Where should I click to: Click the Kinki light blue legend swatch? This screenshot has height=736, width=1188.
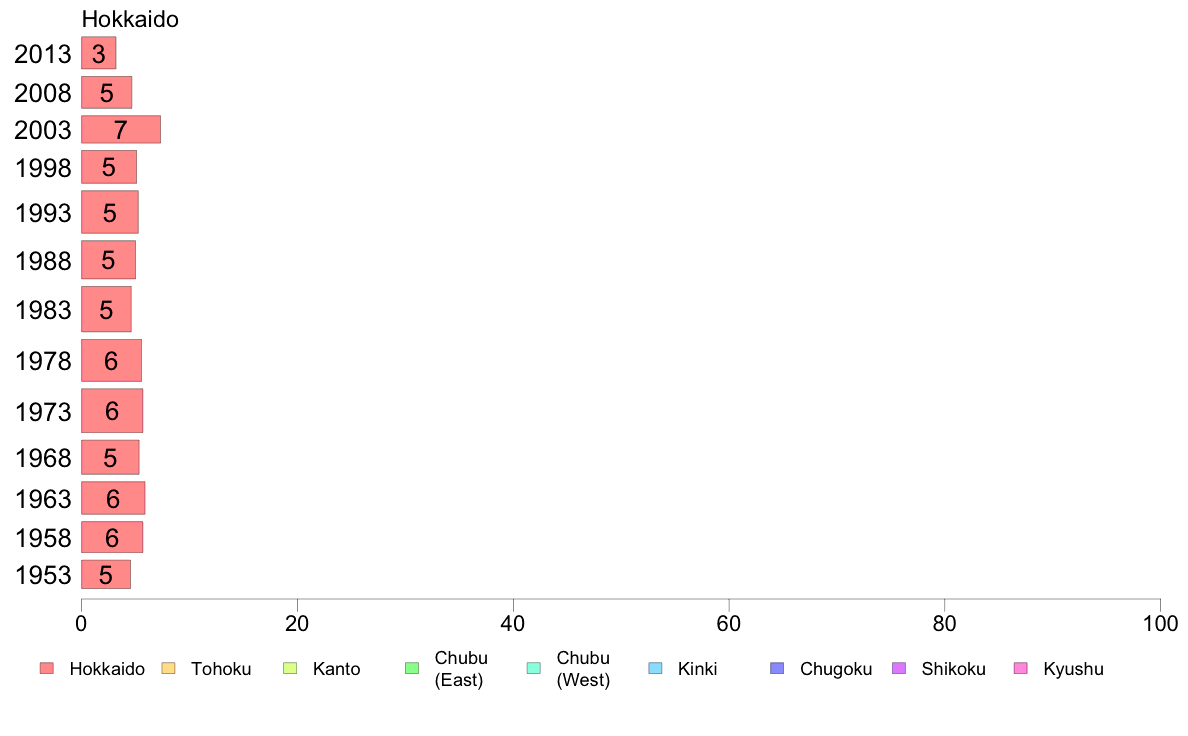[x=655, y=669]
